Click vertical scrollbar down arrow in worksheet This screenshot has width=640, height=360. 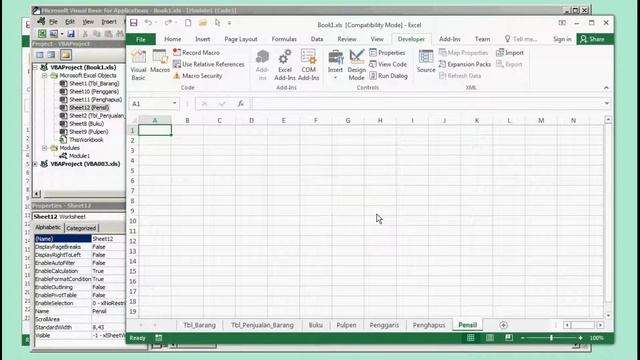[x=608, y=315]
